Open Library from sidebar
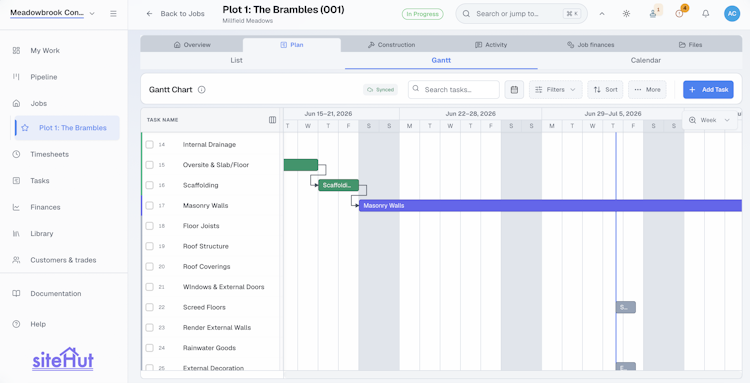This screenshot has width=750, height=383. [x=42, y=234]
